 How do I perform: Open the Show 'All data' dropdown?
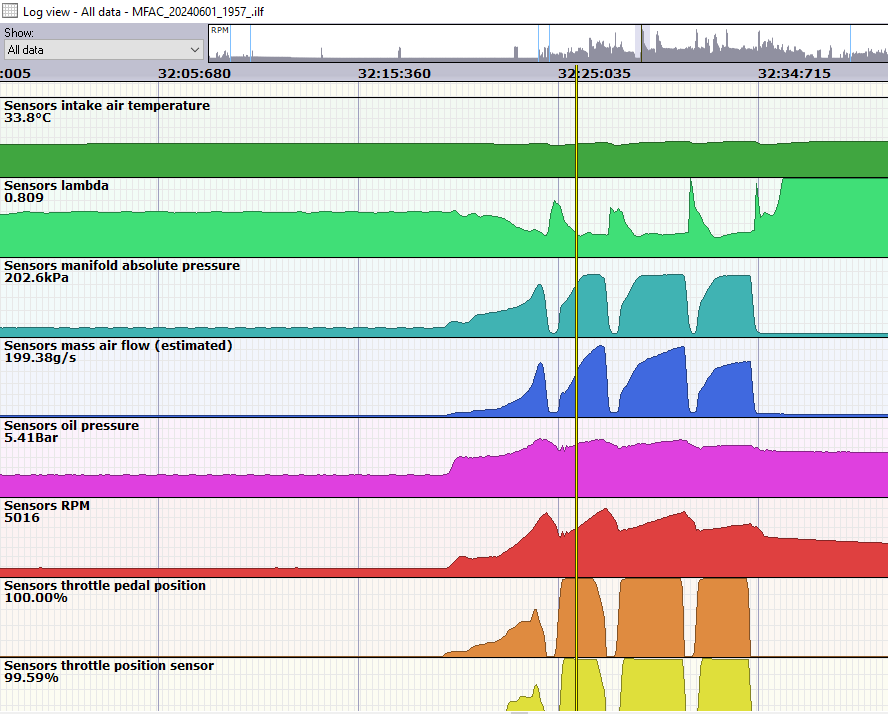[104, 50]
